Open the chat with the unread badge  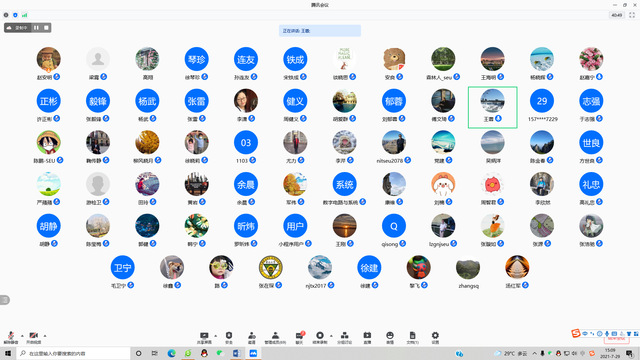300,338
